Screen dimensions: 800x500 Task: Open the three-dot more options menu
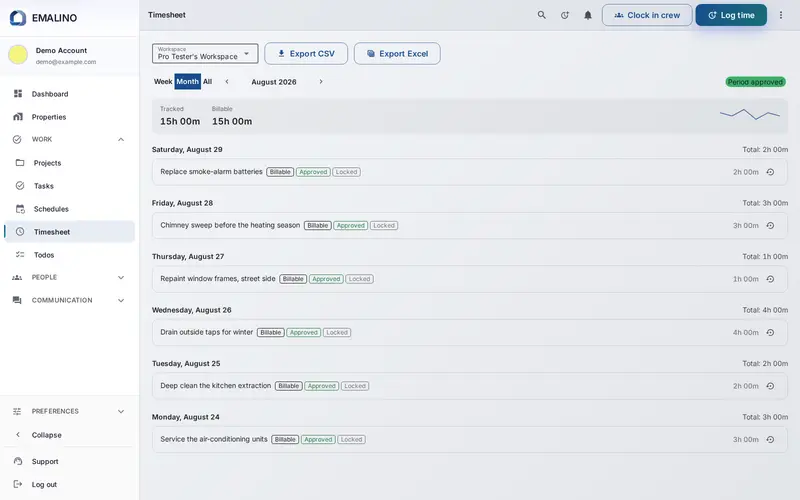tap(781, 15)
